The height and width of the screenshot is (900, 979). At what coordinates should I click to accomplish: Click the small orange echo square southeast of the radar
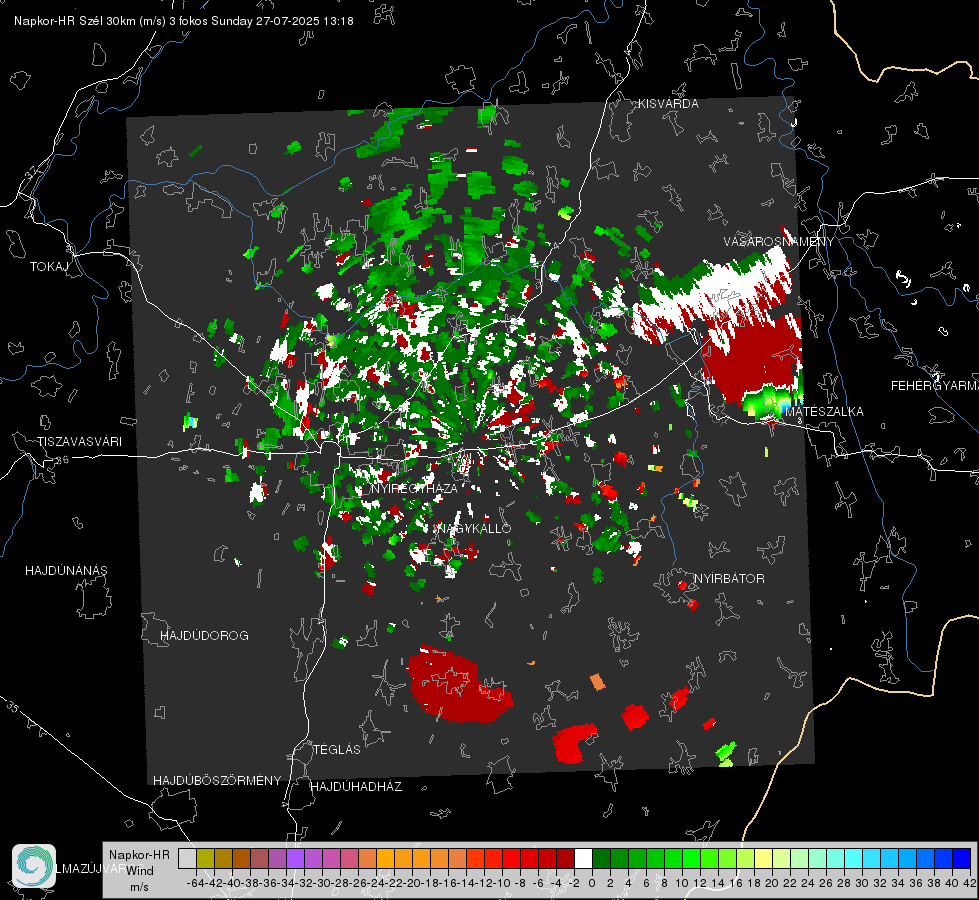[598, 681]
